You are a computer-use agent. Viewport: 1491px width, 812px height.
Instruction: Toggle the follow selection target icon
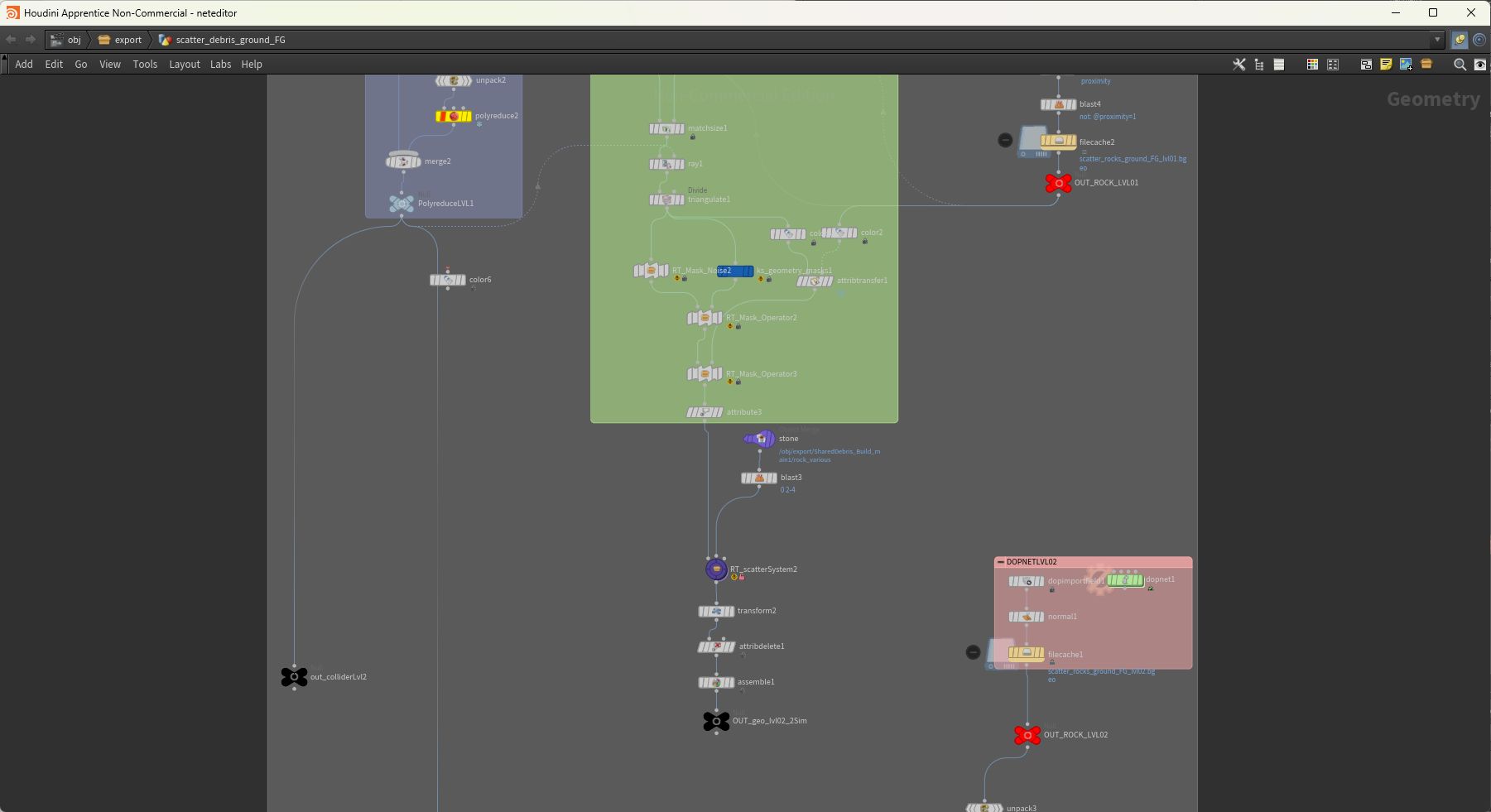1479,40
